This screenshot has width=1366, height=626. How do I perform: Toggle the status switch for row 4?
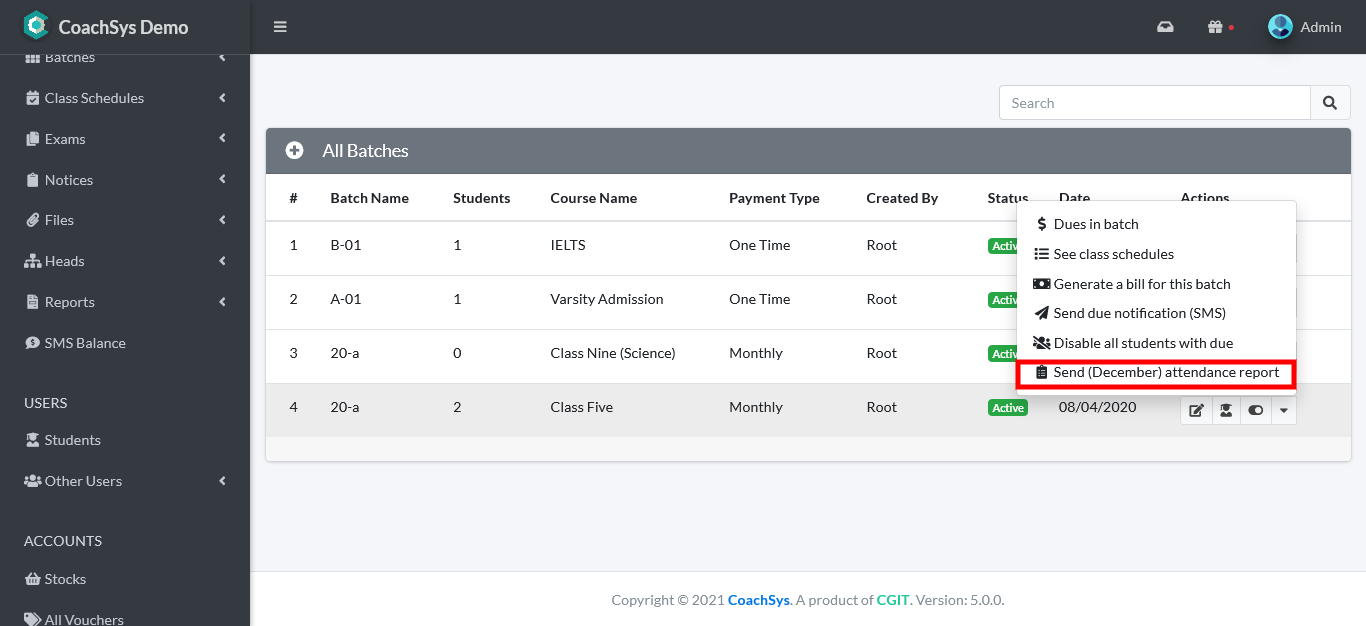point(1256,409)
